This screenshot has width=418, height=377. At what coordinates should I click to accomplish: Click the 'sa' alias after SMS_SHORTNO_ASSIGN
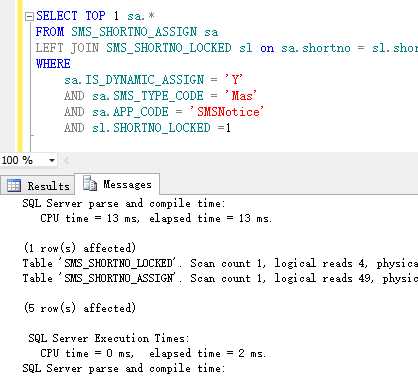click(211, 32)
